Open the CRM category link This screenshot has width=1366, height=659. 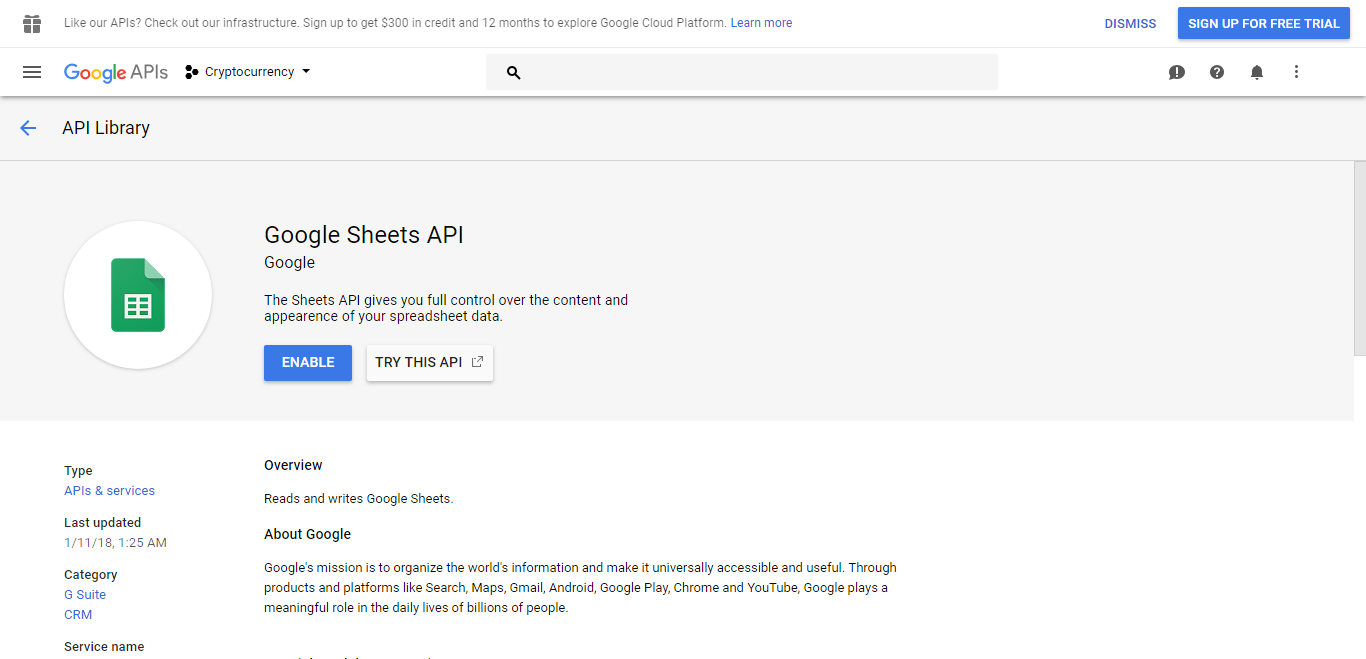click(x=77, y=614)
